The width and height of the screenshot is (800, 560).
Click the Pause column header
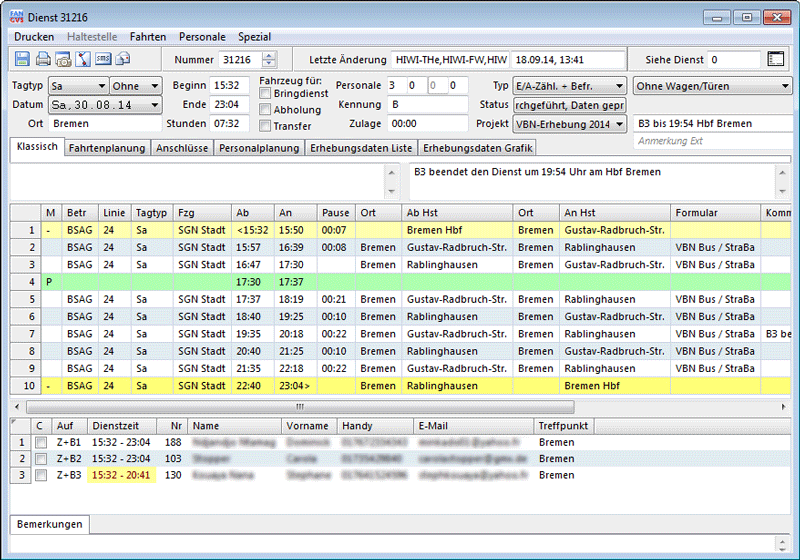(x=335, y=213)
